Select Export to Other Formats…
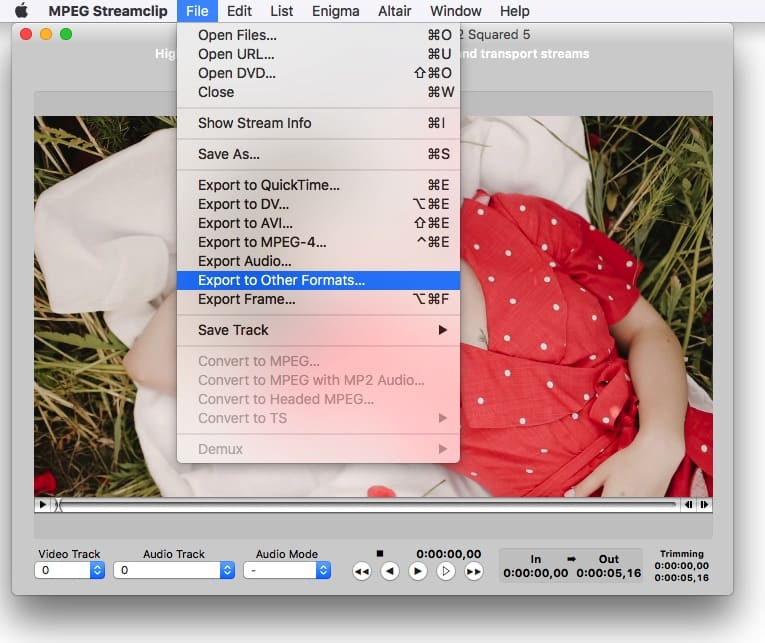 (318, 281)
